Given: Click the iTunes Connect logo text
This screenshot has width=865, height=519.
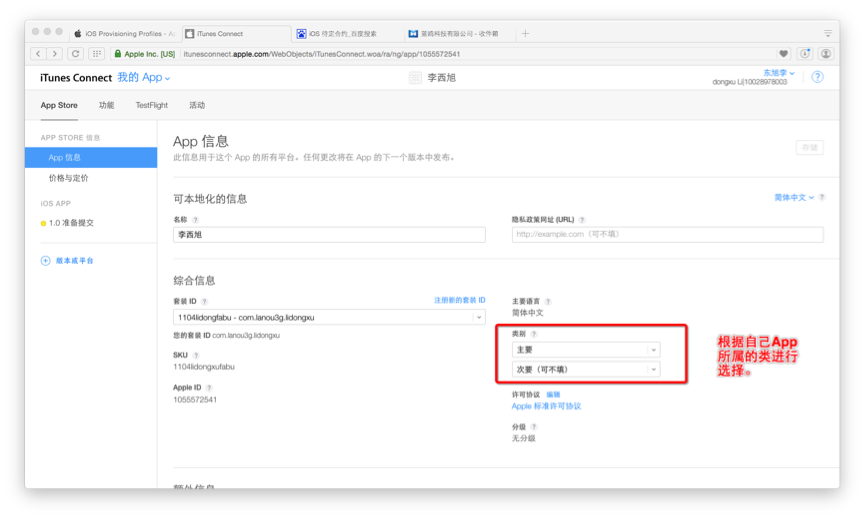Looking at the screenshot, I should [x=76, y=78].
